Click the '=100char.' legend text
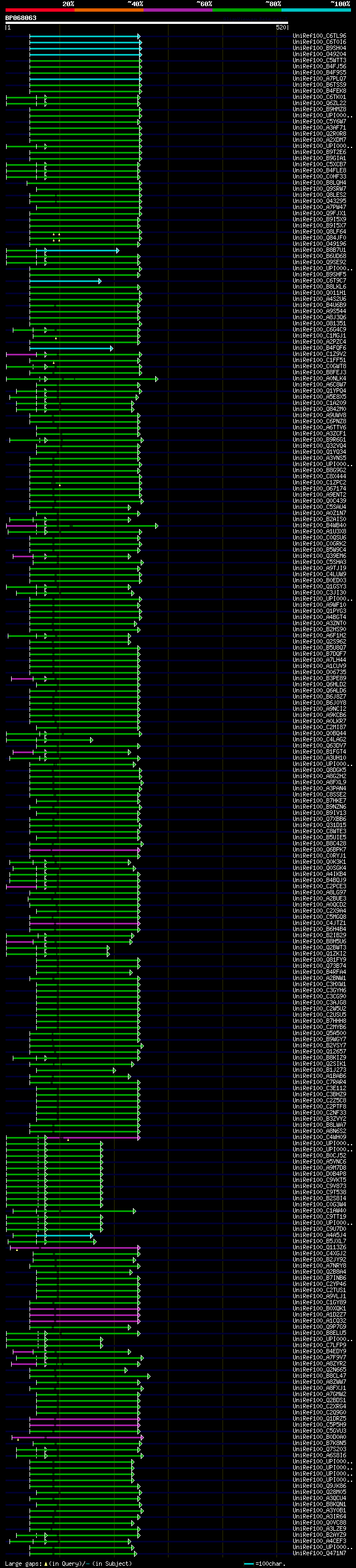356x1568 pixels. [x=270, y=1564]
